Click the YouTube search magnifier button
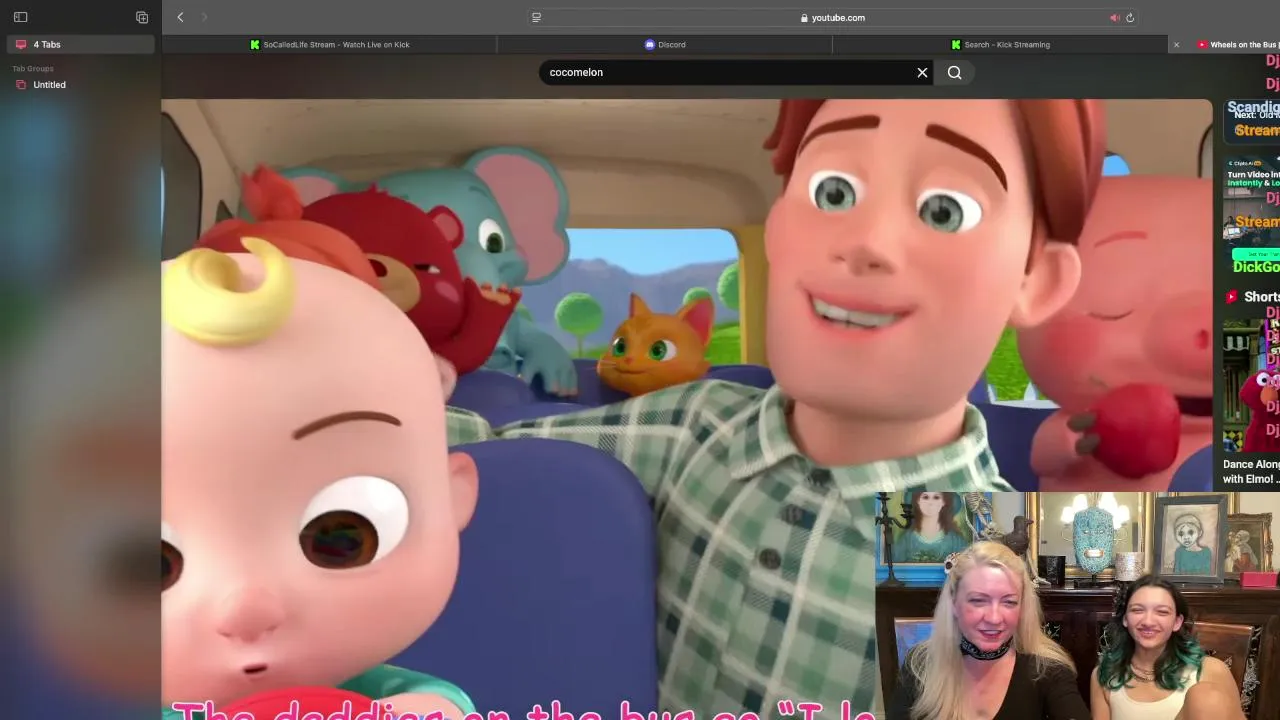This screenshot has height=720, width=1280. 955,72
